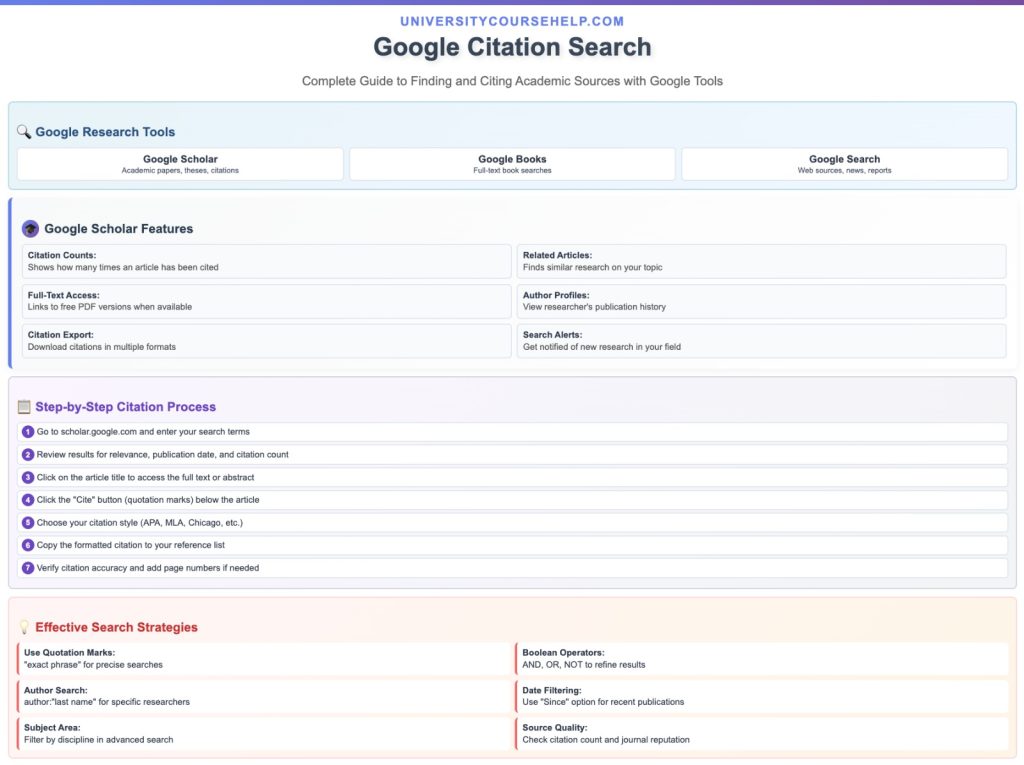
Task: Select the target icon next to Google Scholar Features
Action: click(x=30, y=228)
